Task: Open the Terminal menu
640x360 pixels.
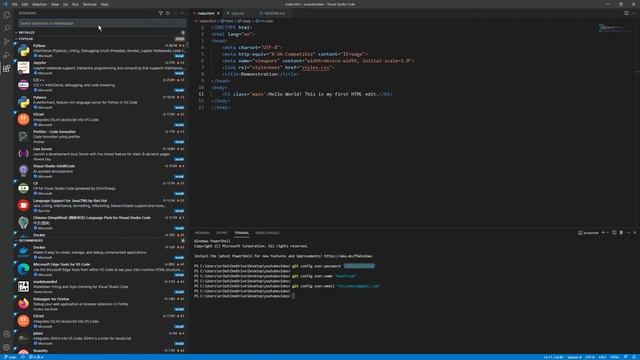Action: click(x=90, y=4)
